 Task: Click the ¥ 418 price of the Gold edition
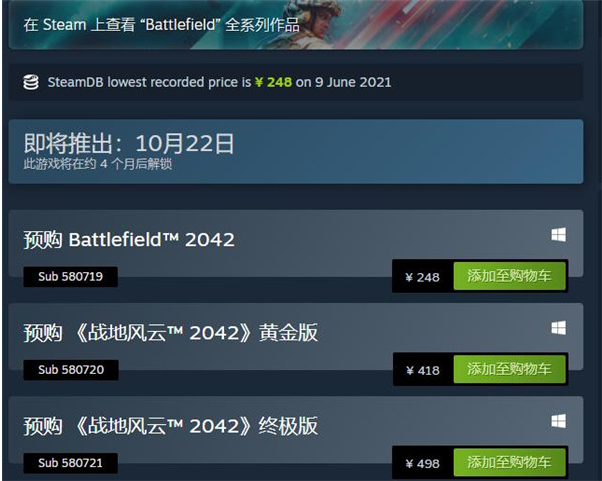coord(423,370)
